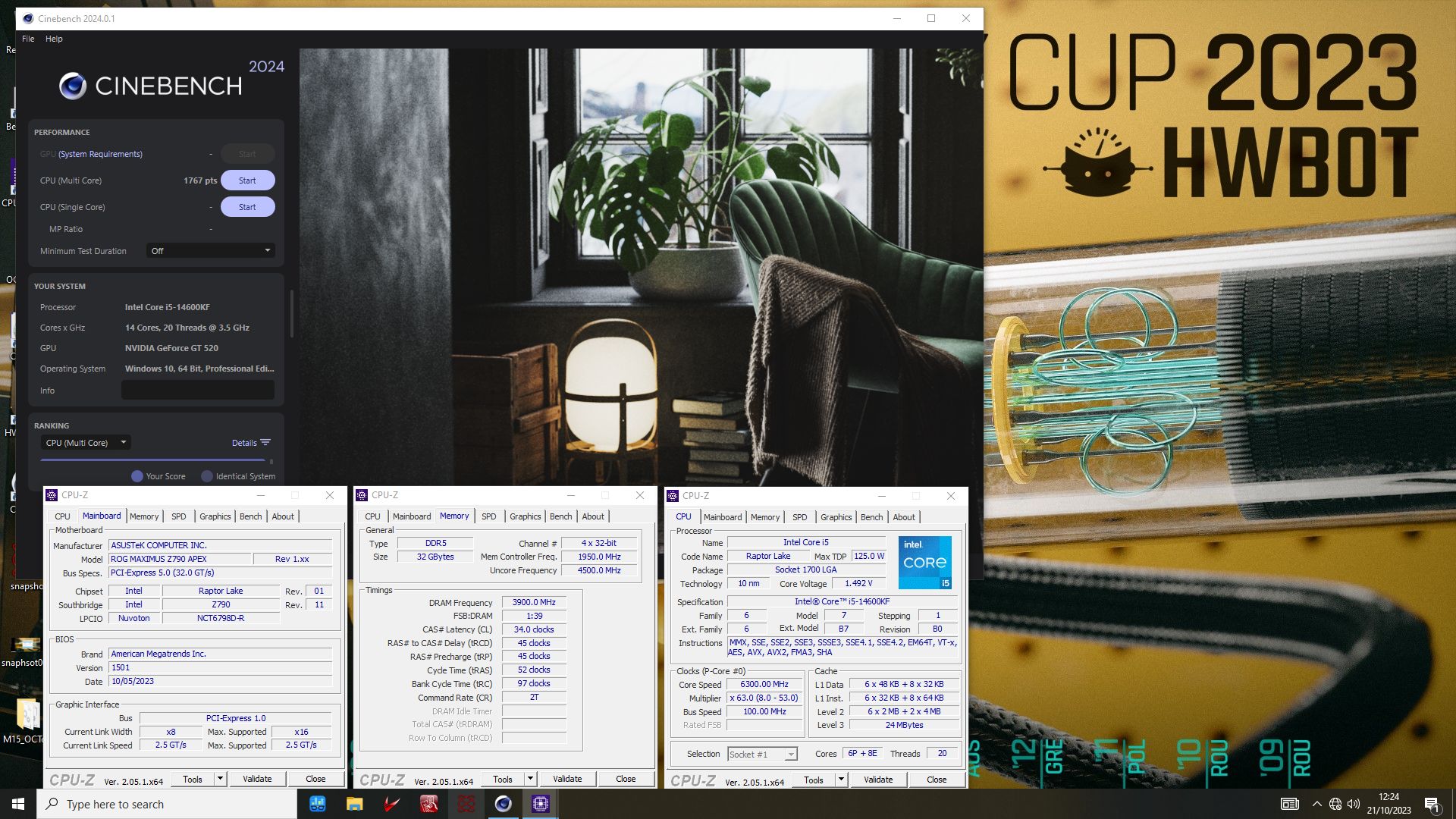Image resolution: width=1456 pixels, height=819 pixels.
Task: Click the Intel Core i5 badge logo
Action: (925, 563)
